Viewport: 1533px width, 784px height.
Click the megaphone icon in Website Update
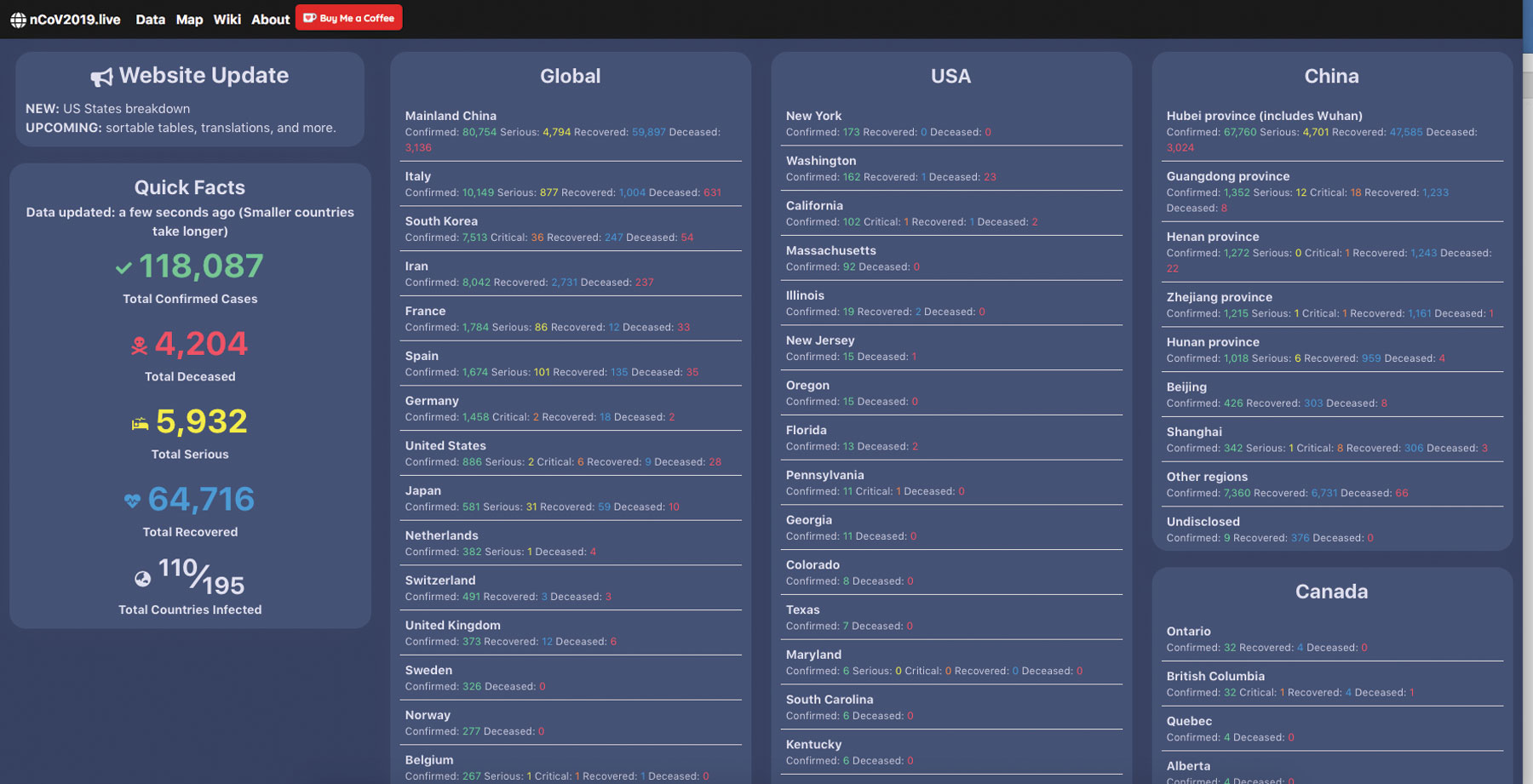click(x=101, y=77)
